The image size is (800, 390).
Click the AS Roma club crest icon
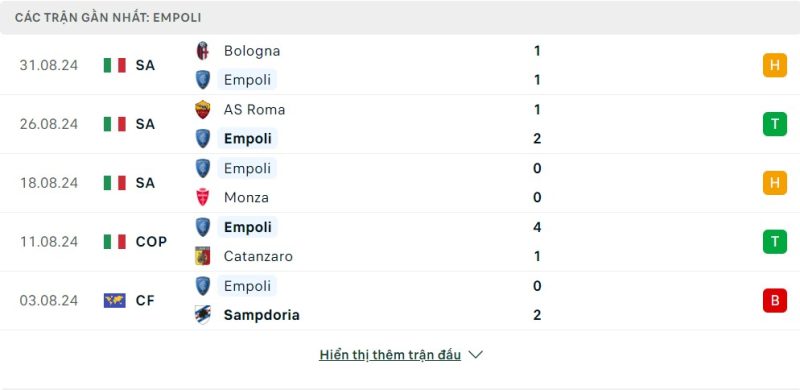click(203, 110)
